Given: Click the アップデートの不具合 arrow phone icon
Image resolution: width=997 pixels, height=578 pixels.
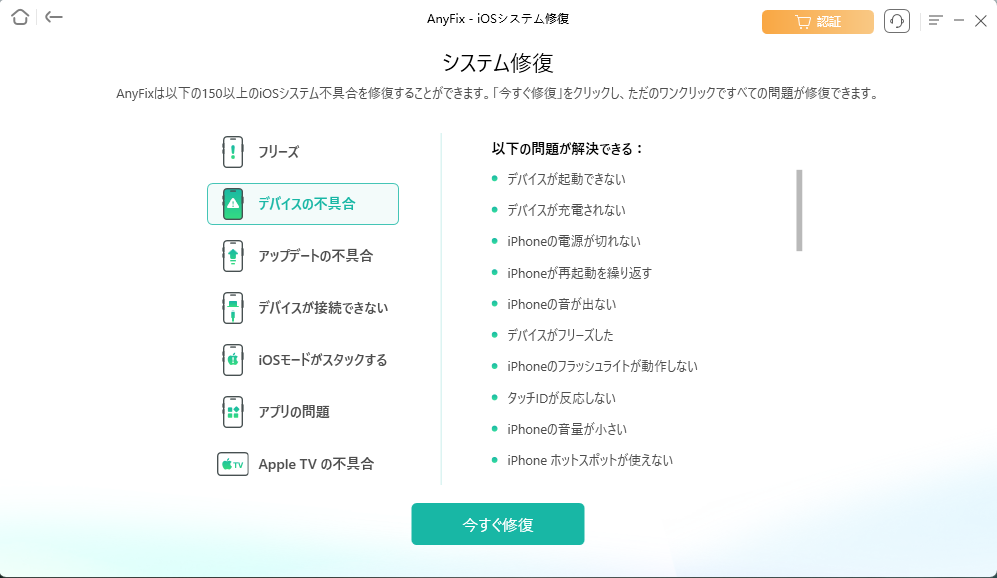Looking at the screenshot, I should (x=233, y=256).
